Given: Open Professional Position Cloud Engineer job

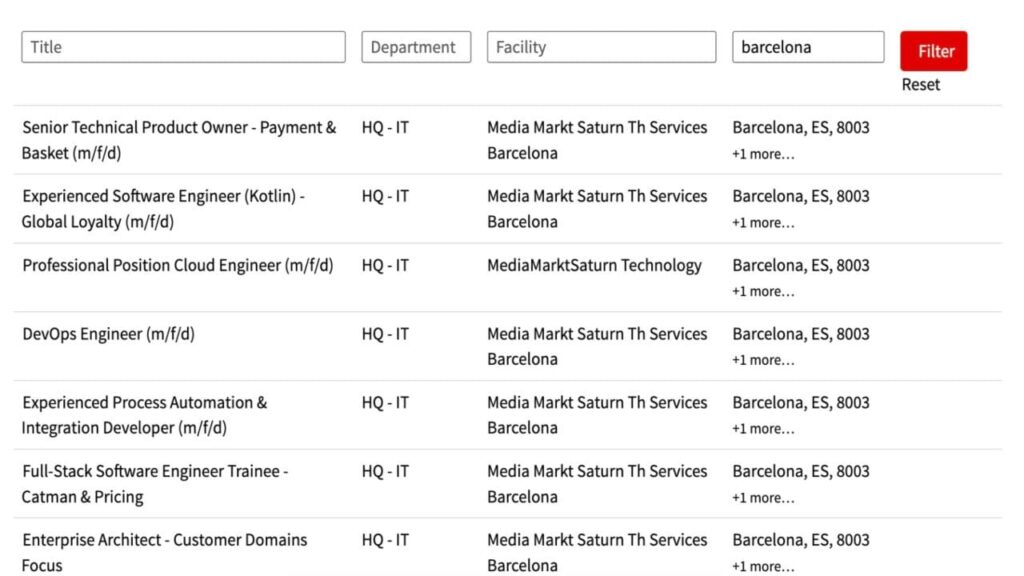Looking at the screenshot, I should (178, 265).
